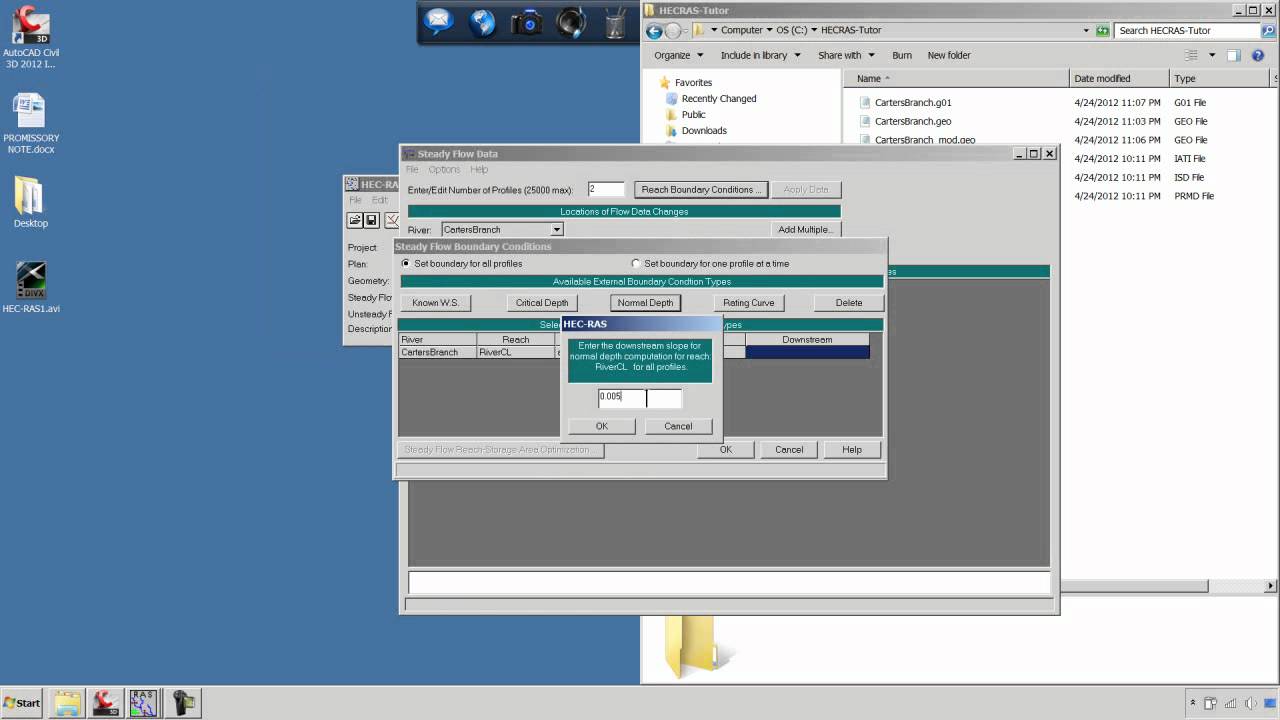Screen dimensions: 1280x720
Task: Click the Rating Curve button
Action: (749, 303)
